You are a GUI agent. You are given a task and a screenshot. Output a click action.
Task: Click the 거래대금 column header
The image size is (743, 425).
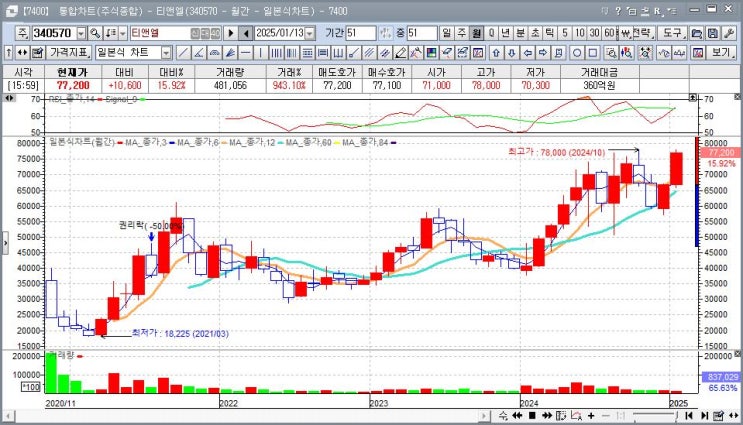click(599, 72)
